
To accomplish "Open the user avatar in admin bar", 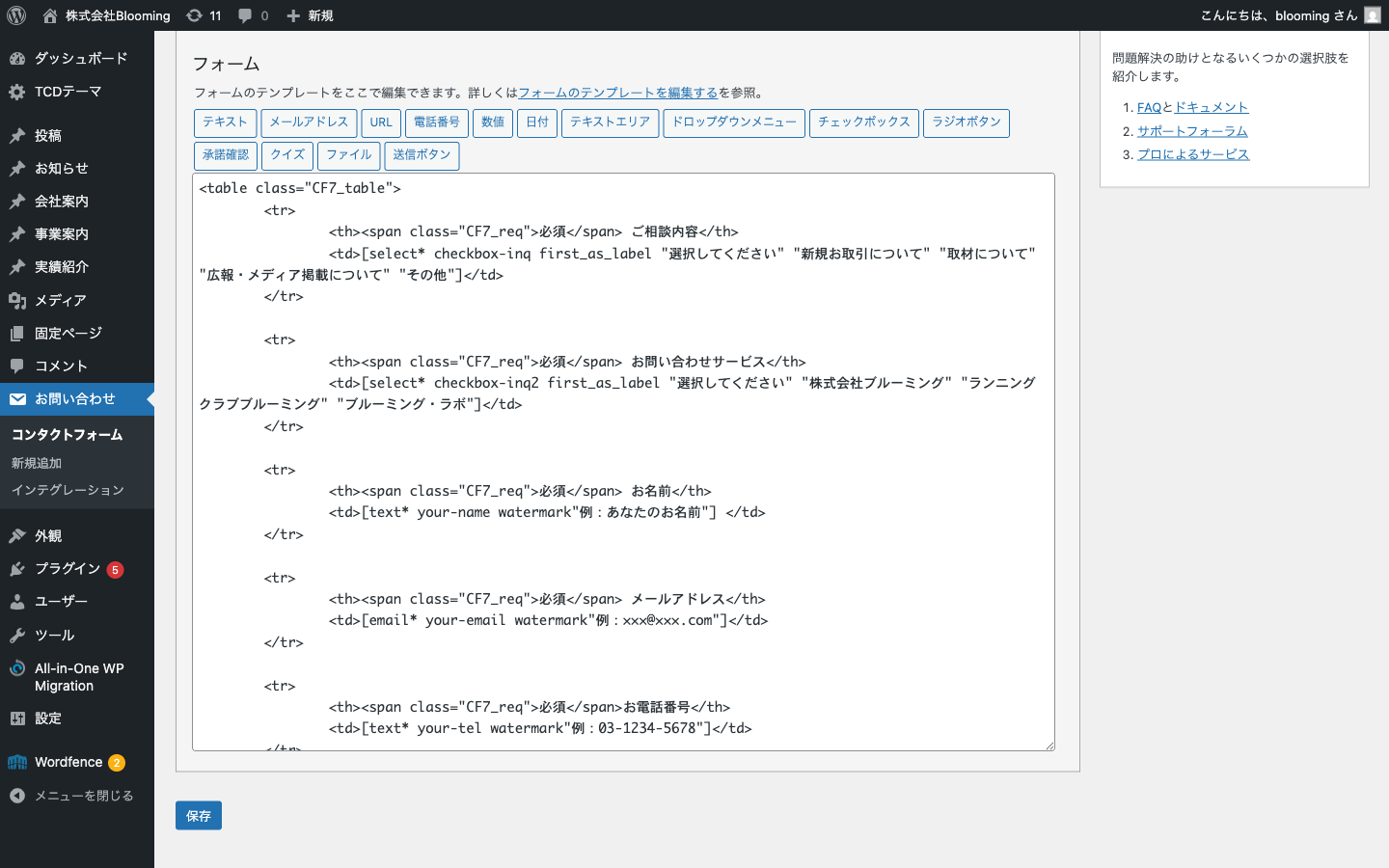I will [1373, 15].
